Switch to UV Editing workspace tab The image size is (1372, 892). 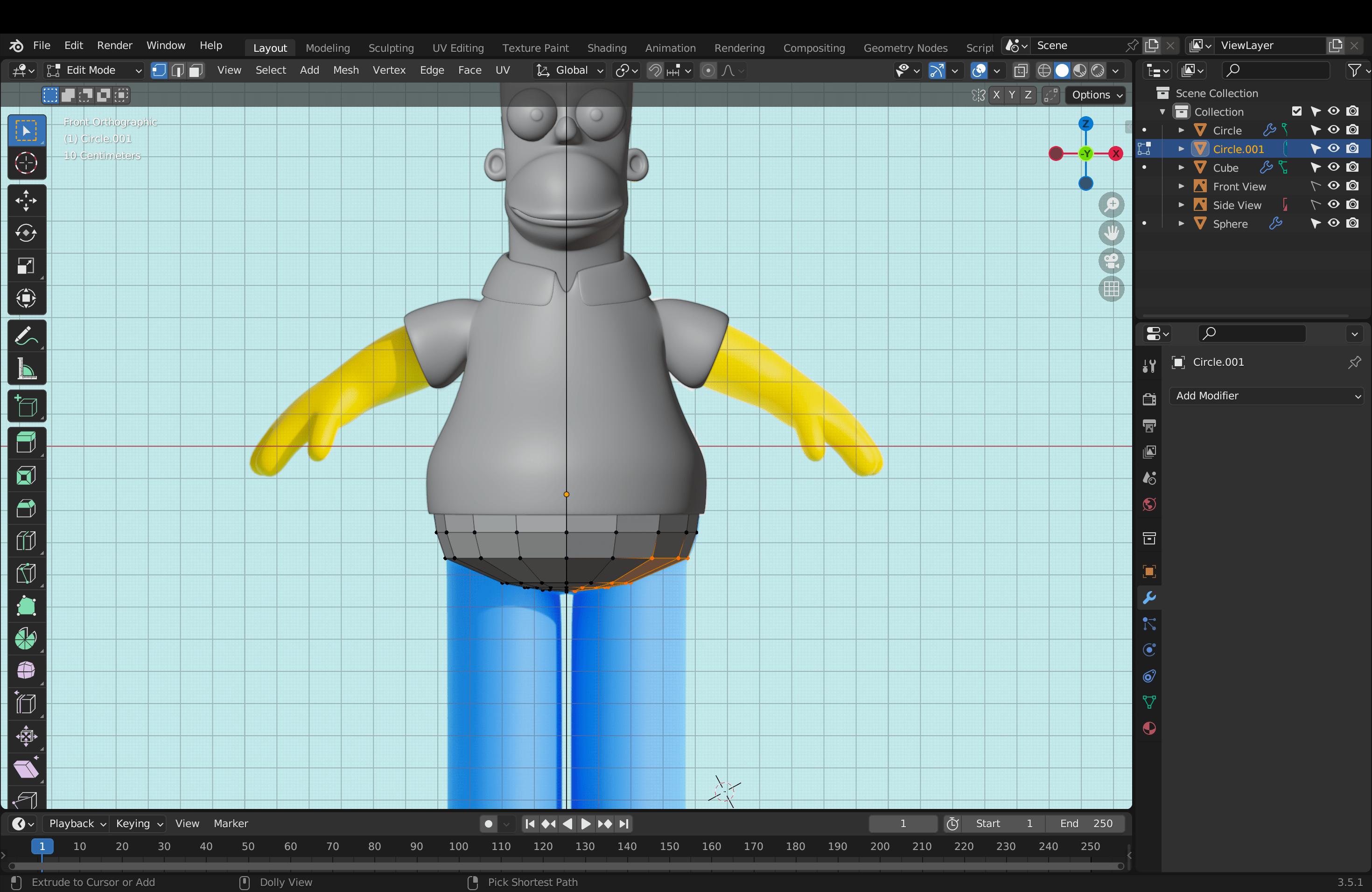458,48
